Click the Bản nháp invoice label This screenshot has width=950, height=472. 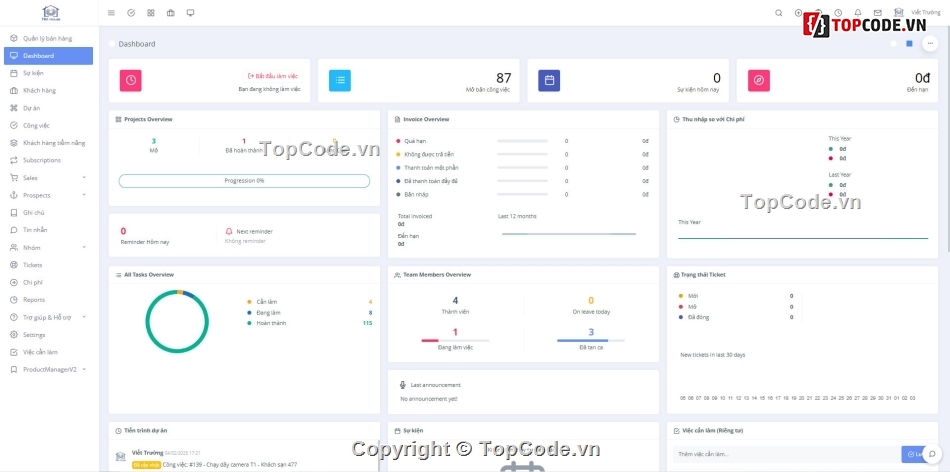pos(417,194)
